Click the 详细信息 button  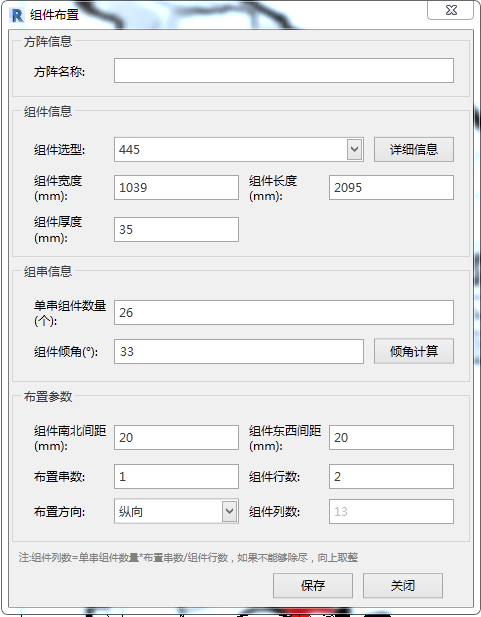point(414,150)
